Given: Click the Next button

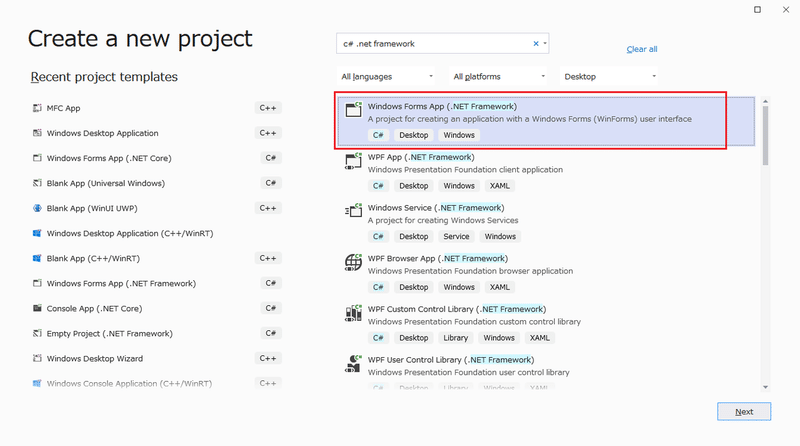Looking at the screenshot, I should pyautogui.click(x=743, y=411).
